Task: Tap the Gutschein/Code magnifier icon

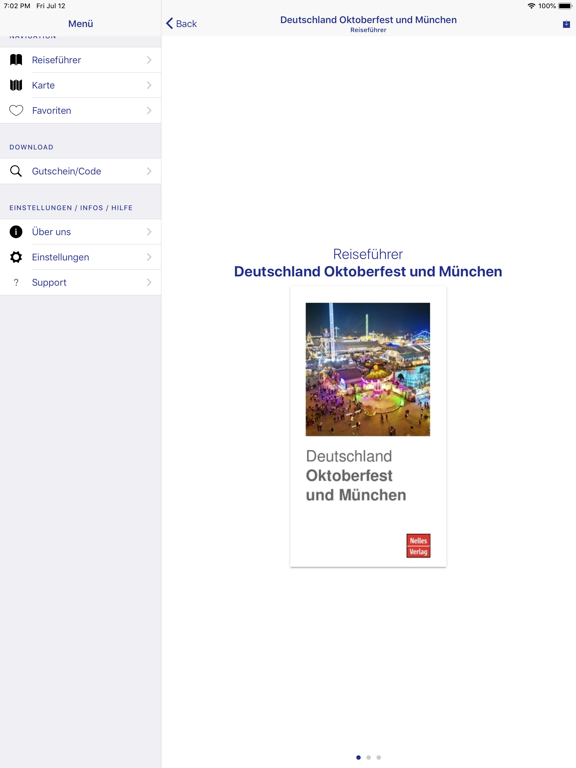Action: click(16, 171)
